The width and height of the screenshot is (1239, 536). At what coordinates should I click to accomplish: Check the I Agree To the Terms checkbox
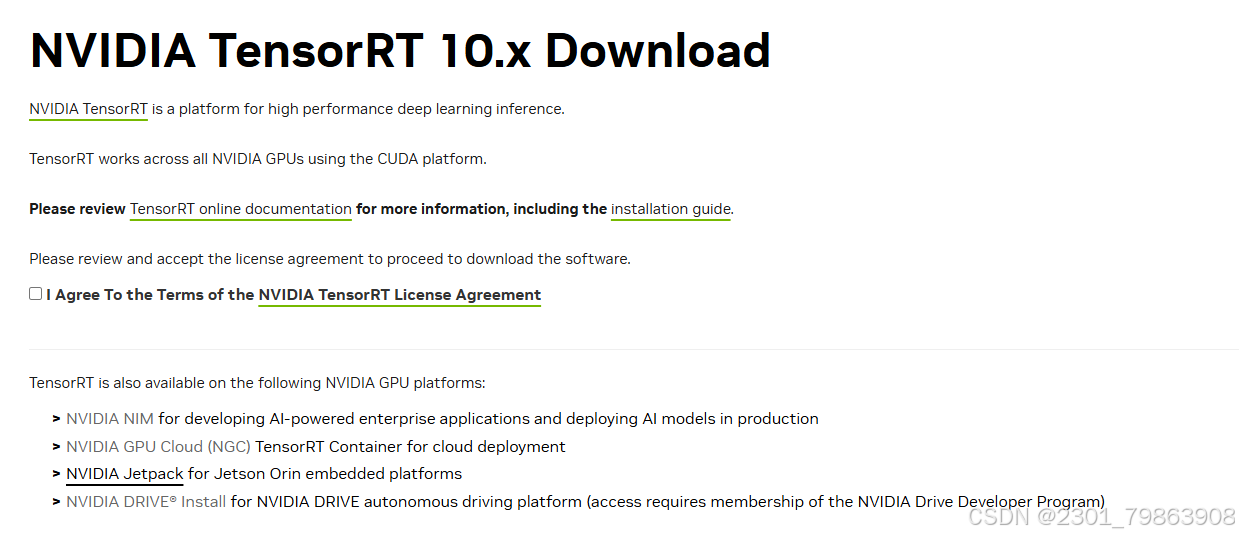click(x=36, y=294)
